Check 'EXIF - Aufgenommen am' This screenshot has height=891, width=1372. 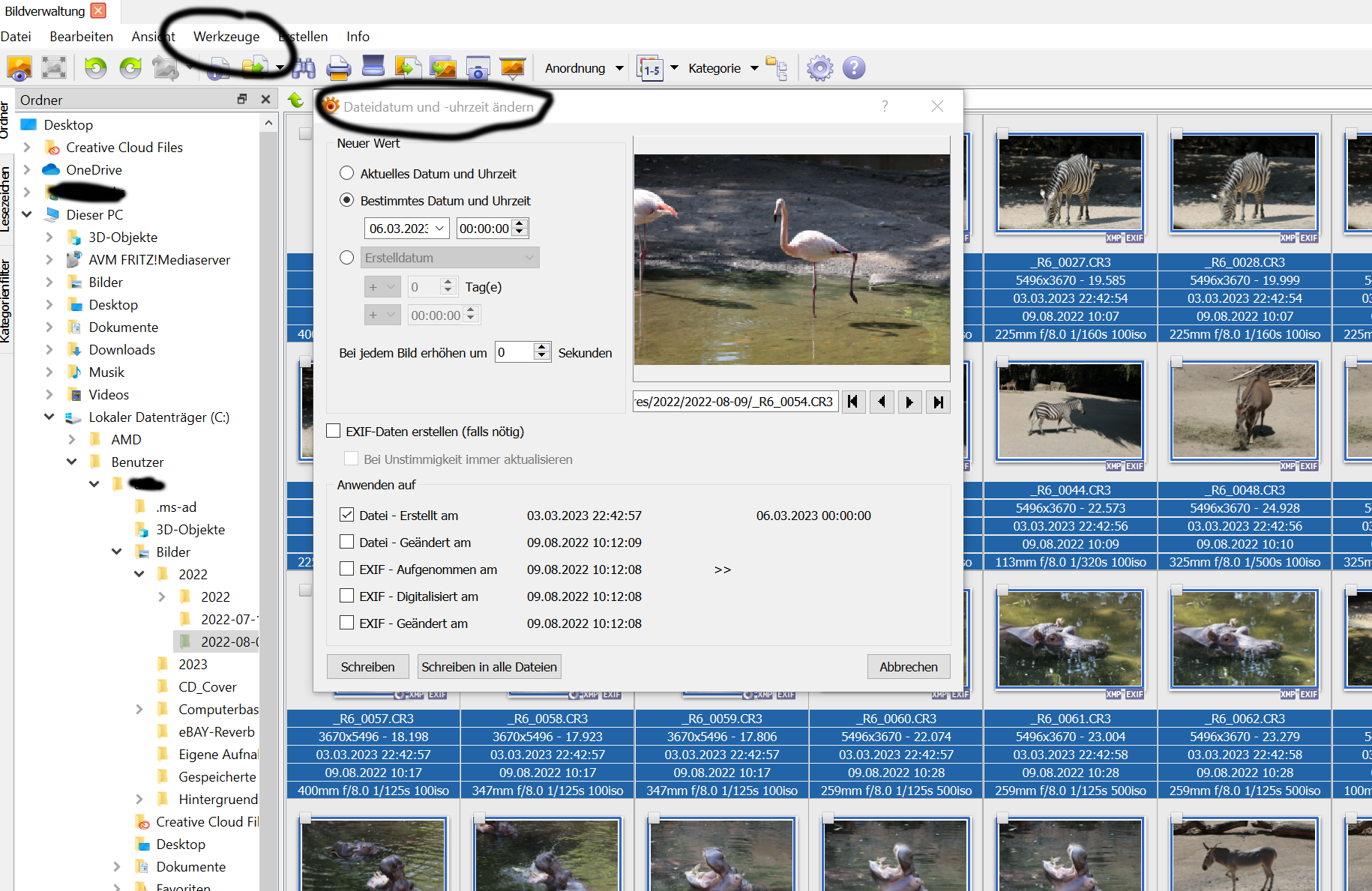point(346,569)
